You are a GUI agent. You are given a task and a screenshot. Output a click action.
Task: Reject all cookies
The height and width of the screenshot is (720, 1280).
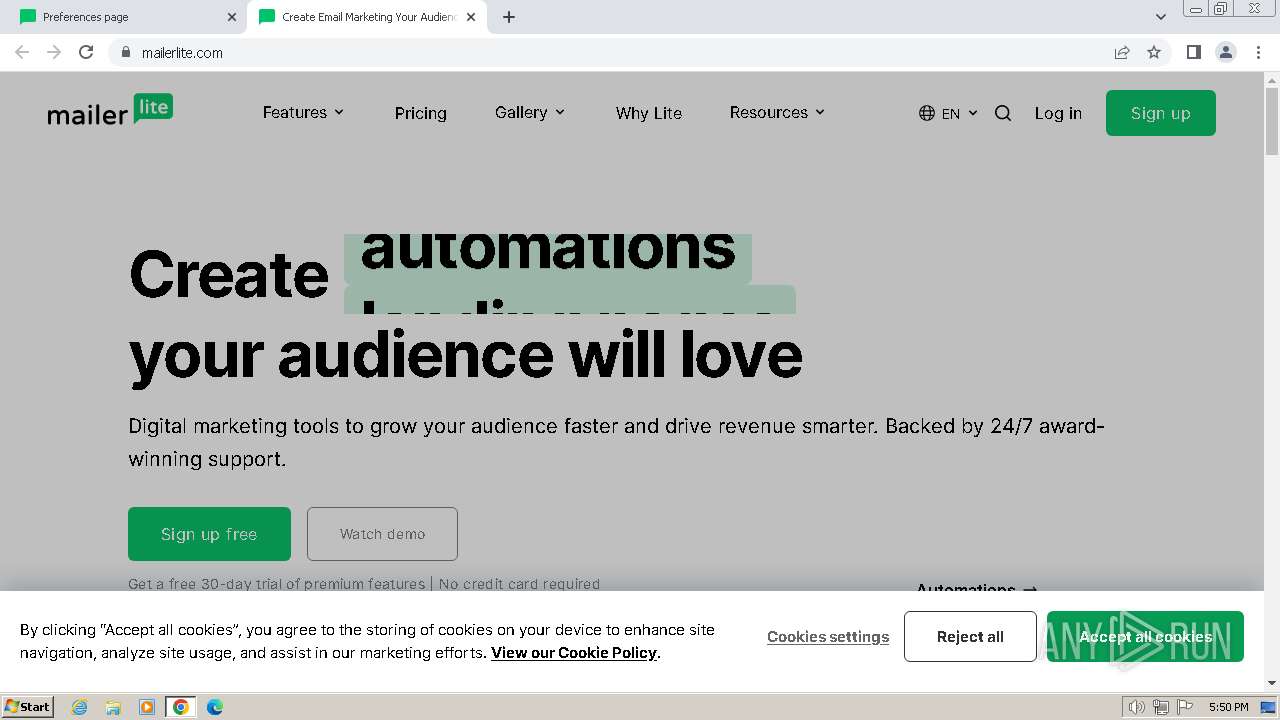(x=970, y=636)
